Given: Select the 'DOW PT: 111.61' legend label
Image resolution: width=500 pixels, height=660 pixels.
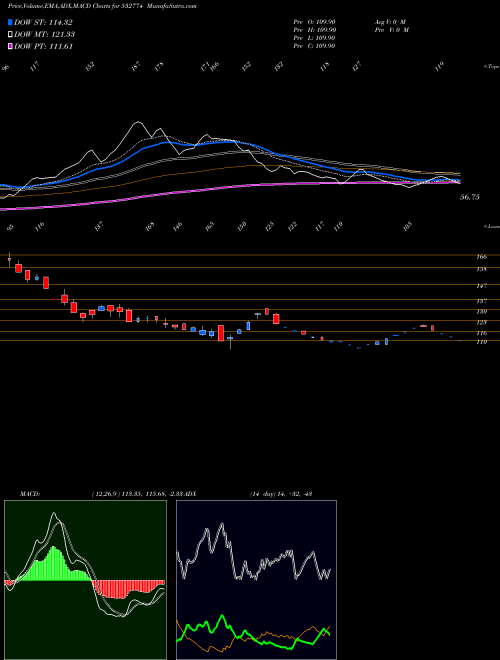Looking at the screenshot, I should pyautogui.click(x=43, y=46).
